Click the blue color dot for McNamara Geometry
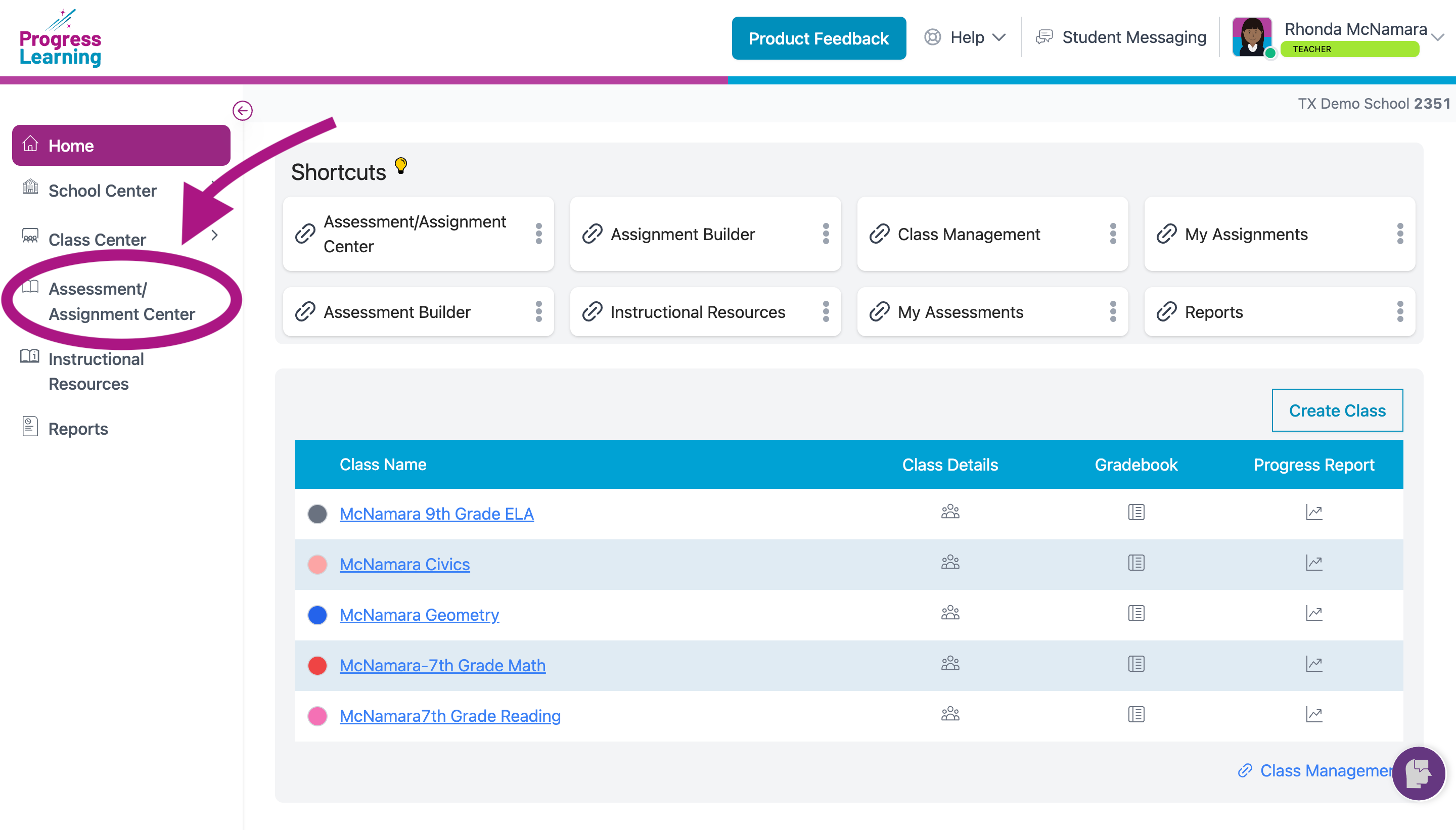This screenshot has width=1456, height=830. [x=317, y=615]
